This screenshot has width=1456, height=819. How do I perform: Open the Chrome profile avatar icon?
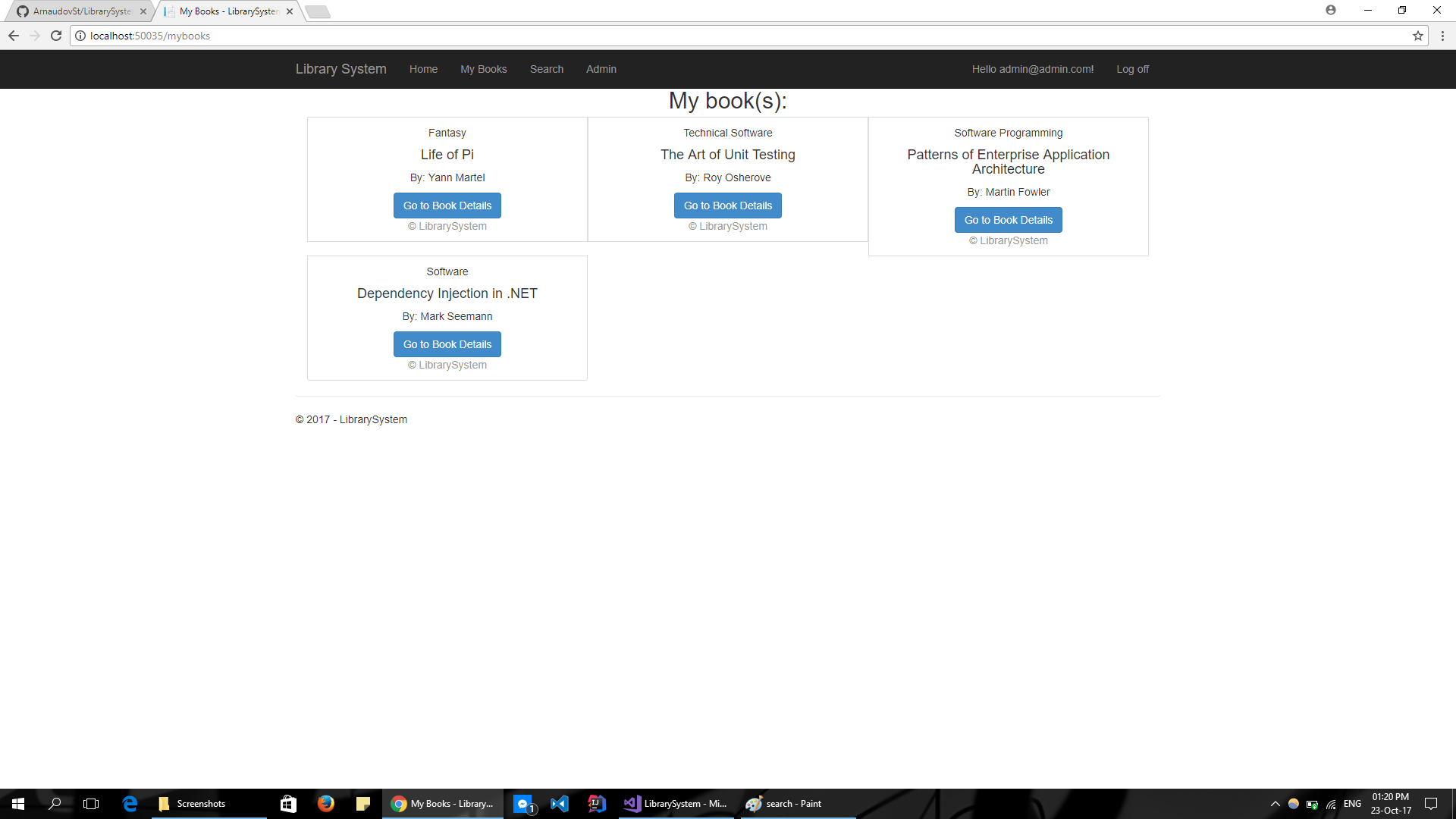point(1331,10)
